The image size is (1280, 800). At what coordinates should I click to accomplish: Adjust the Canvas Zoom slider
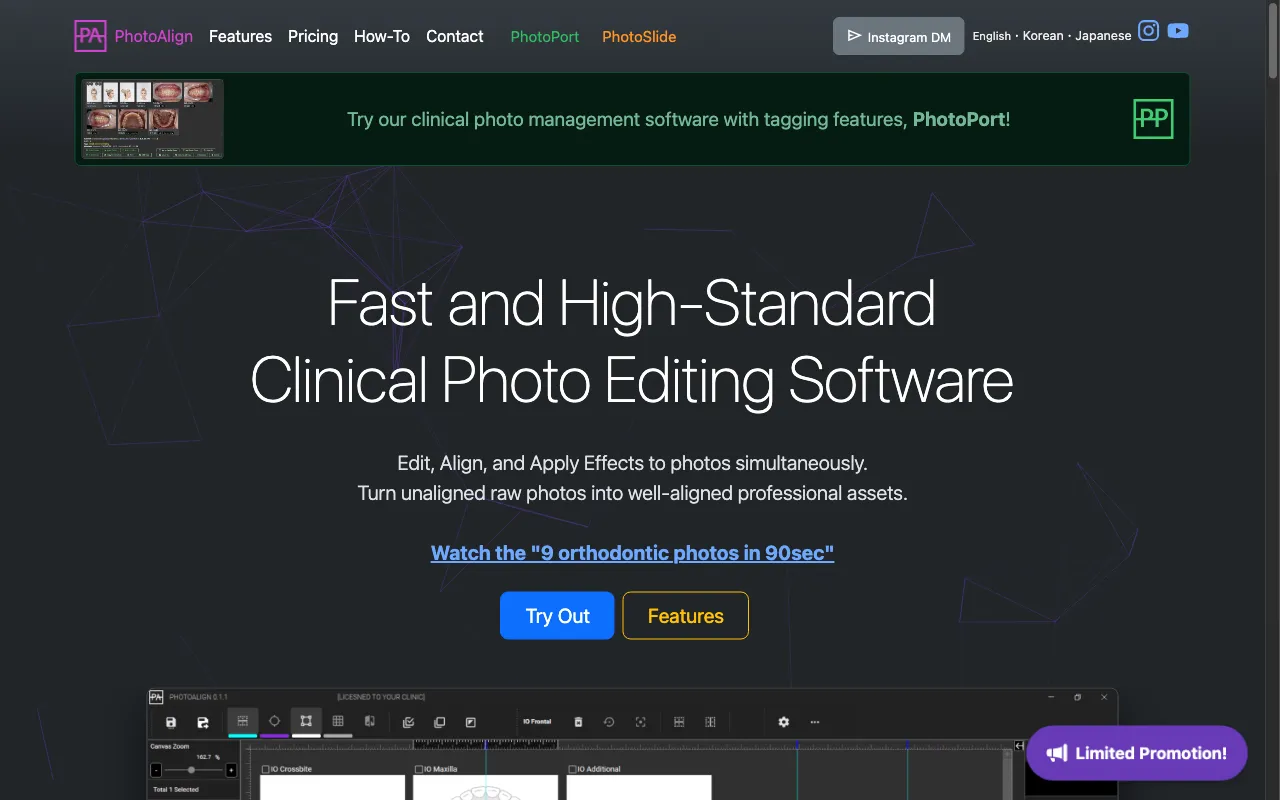[x=194, y=770]
